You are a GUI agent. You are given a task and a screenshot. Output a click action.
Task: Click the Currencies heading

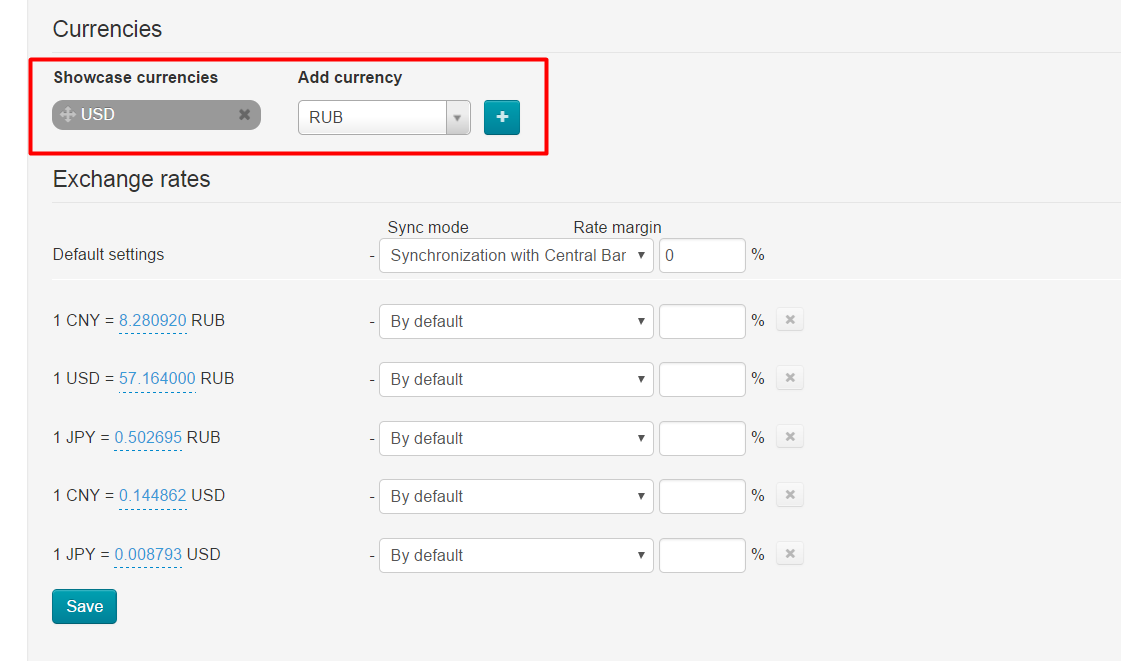tap(107, 29)
